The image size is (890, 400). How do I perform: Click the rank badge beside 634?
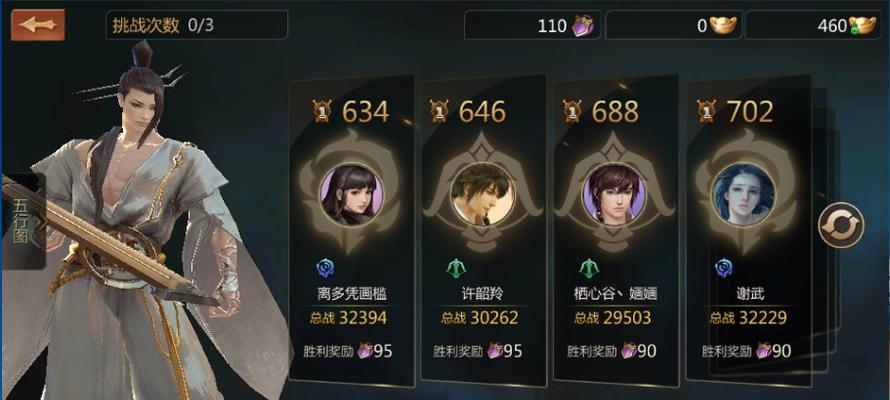coord(322,112)
